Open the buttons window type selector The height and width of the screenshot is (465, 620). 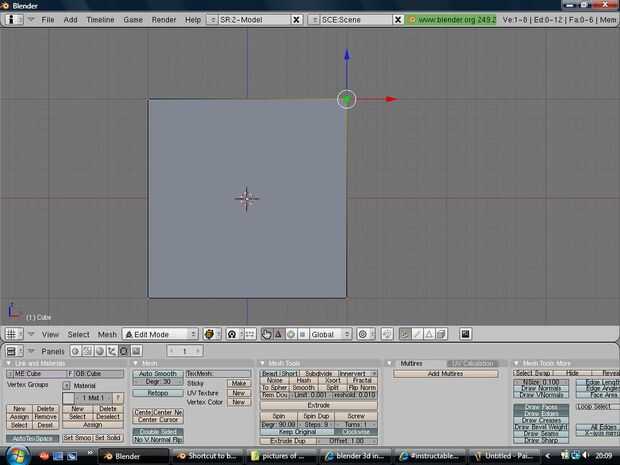(13, 351)
